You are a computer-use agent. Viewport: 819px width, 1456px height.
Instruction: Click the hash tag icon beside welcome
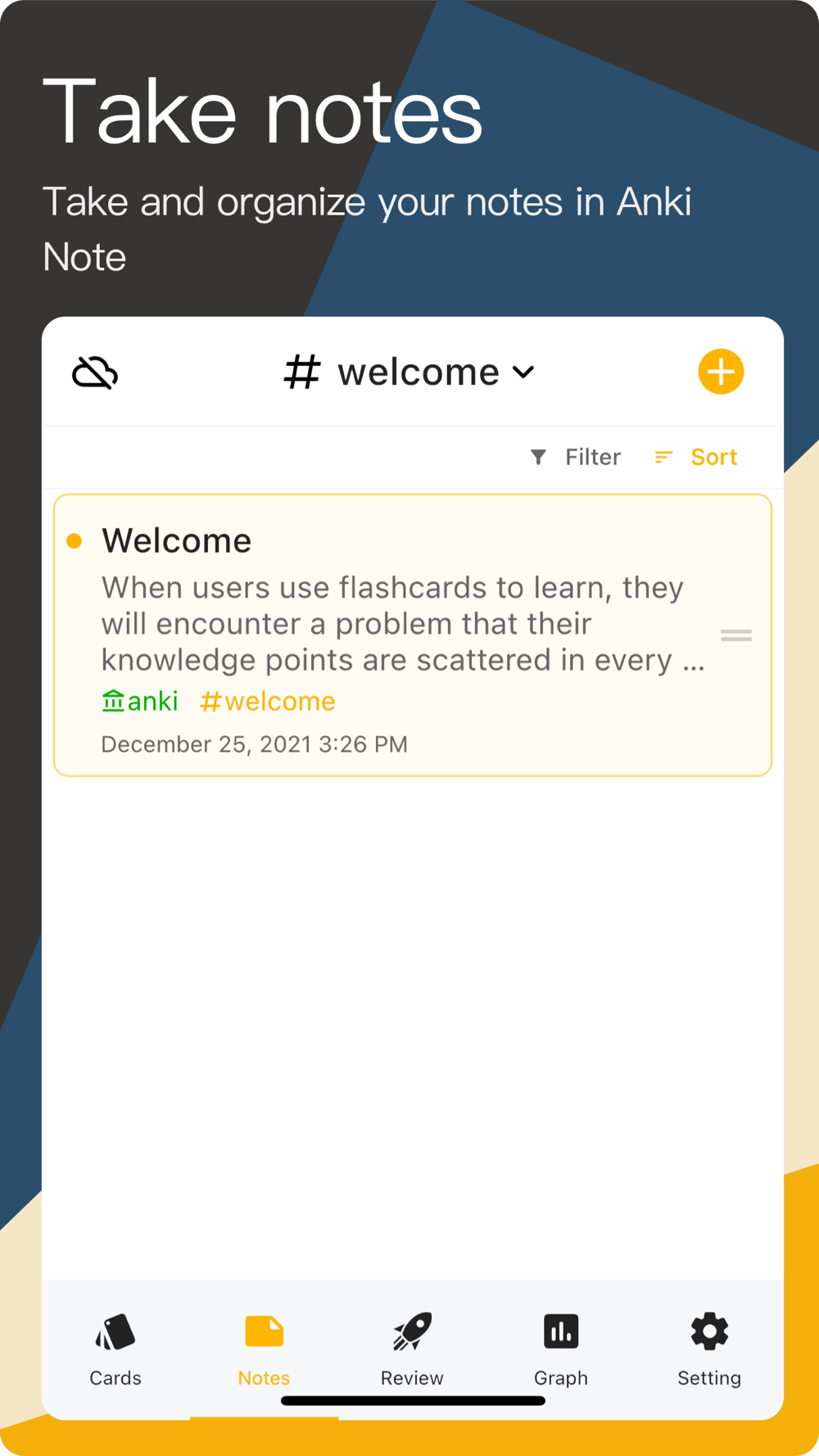[302, 373]
